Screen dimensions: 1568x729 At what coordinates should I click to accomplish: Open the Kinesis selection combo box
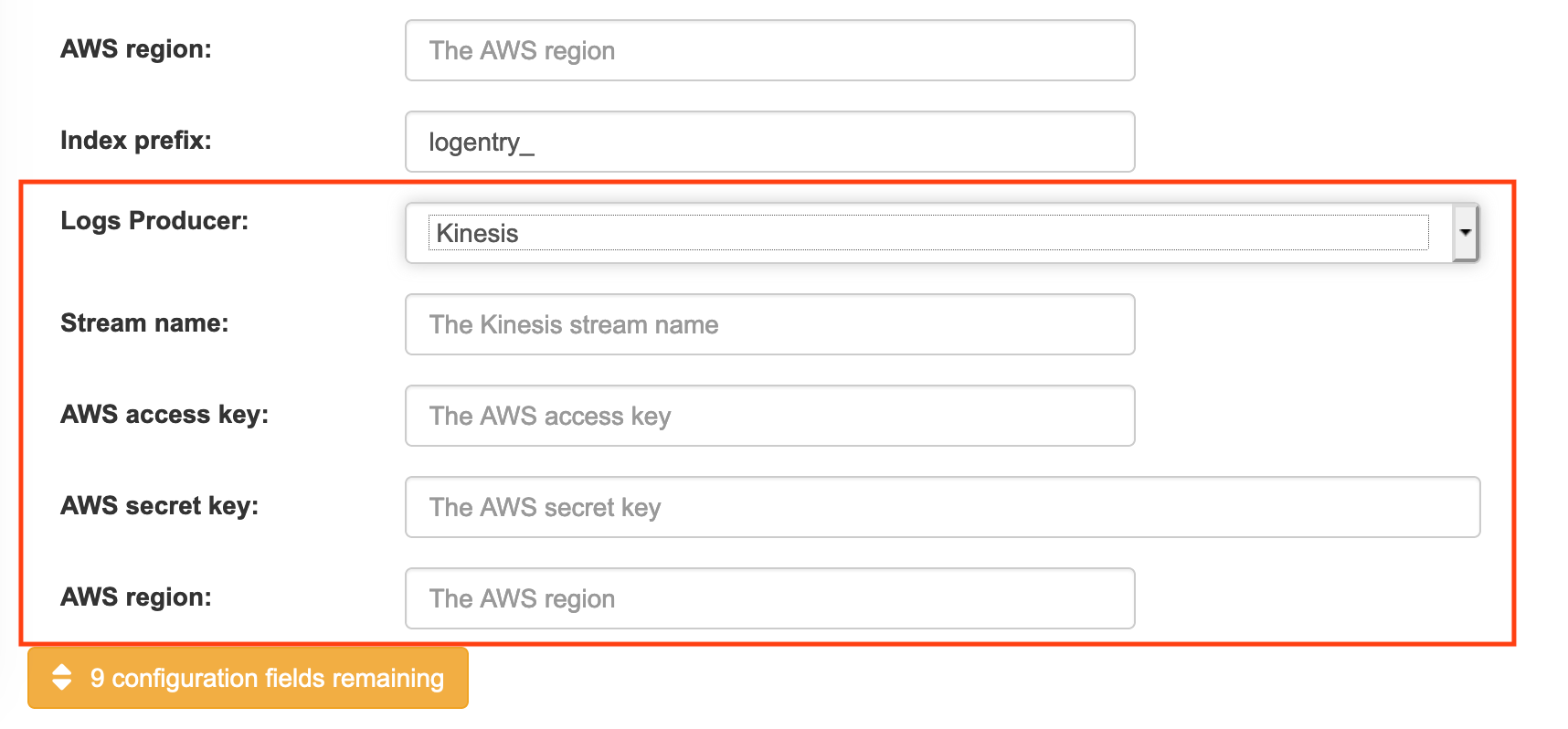[927, 233]
